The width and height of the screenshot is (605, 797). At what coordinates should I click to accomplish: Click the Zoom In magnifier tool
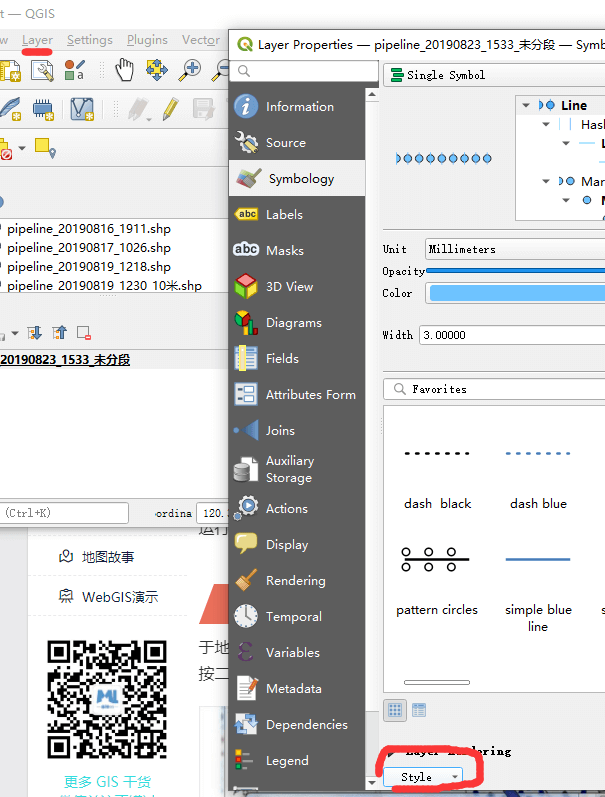pyautogui.click(x=189, y=69)
